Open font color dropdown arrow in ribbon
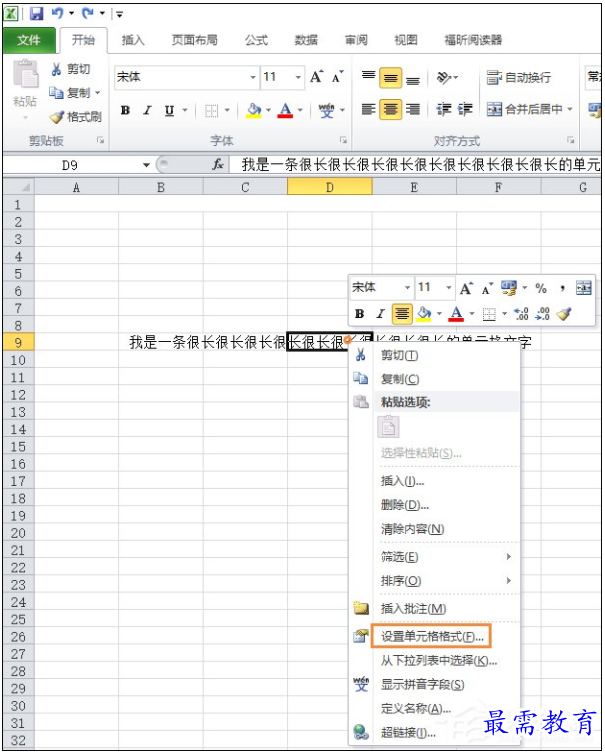 point(300,110)
